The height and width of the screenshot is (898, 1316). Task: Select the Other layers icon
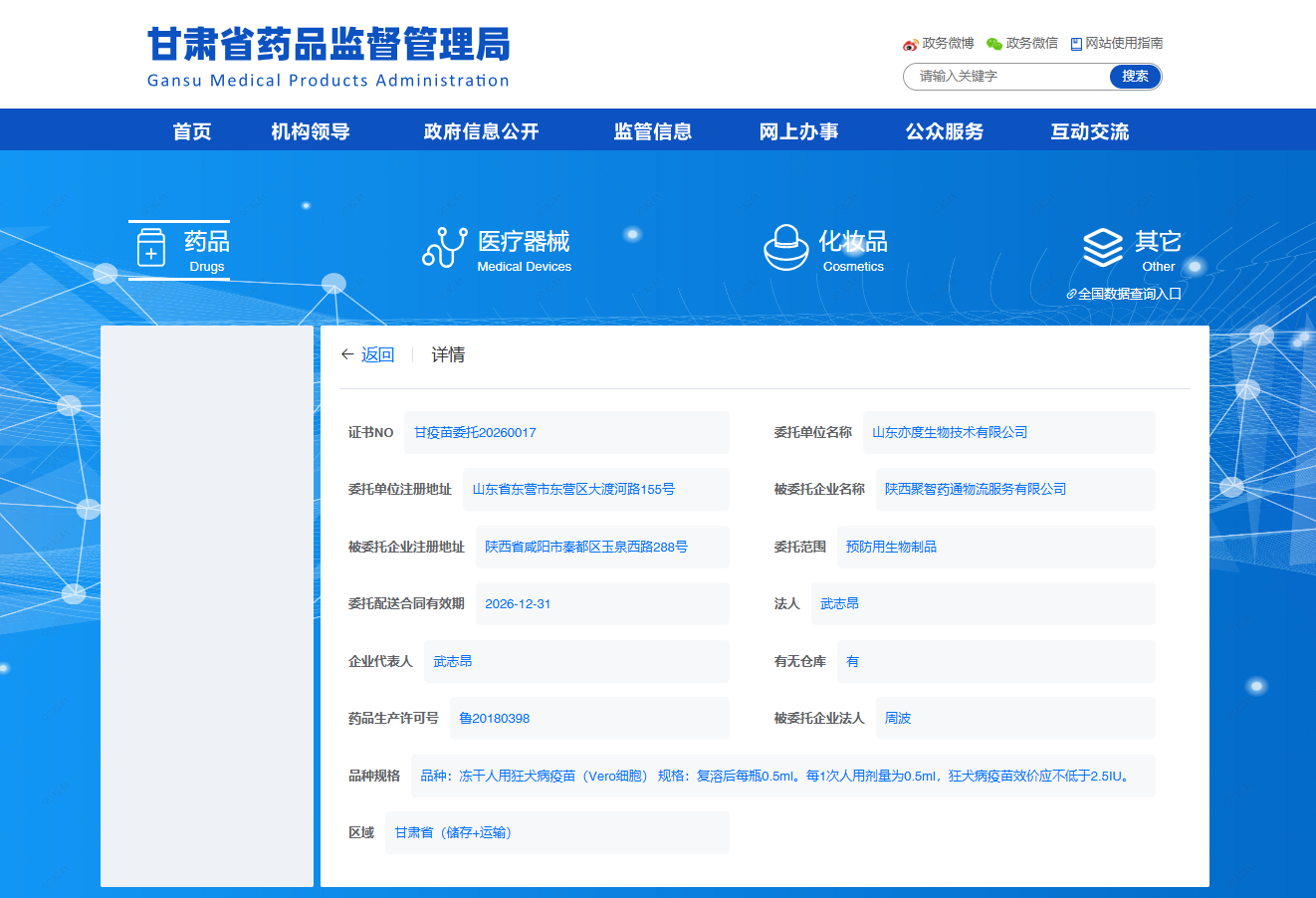point(1103,248)
